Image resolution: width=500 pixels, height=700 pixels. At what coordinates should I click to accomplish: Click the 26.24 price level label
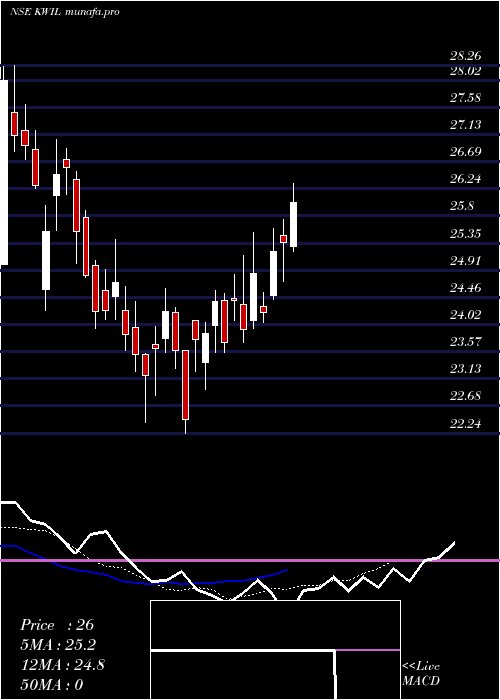coord(465,179)
